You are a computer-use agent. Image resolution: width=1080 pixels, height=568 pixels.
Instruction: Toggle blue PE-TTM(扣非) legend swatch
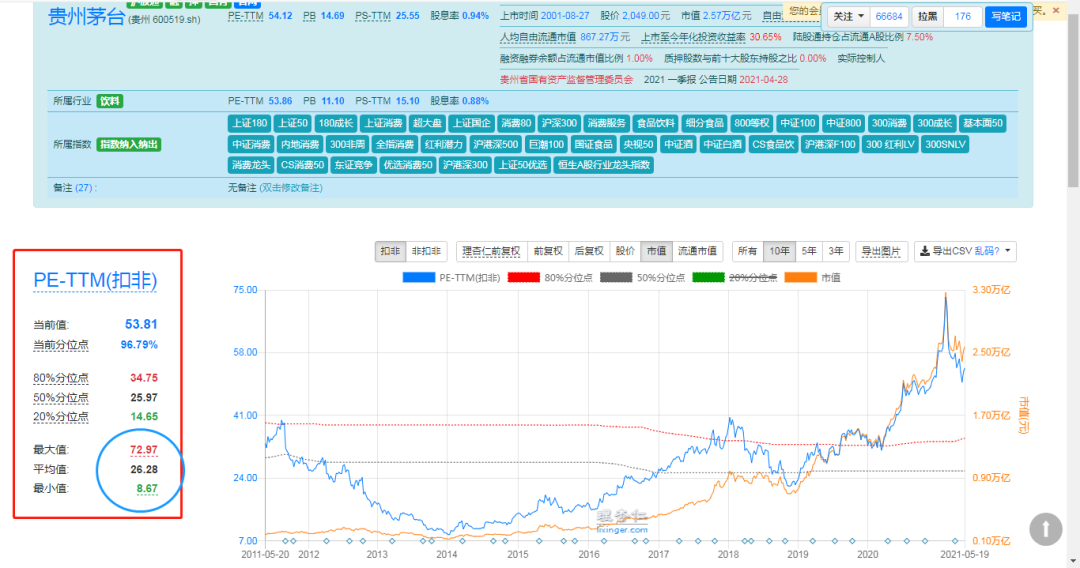[419, 277]
